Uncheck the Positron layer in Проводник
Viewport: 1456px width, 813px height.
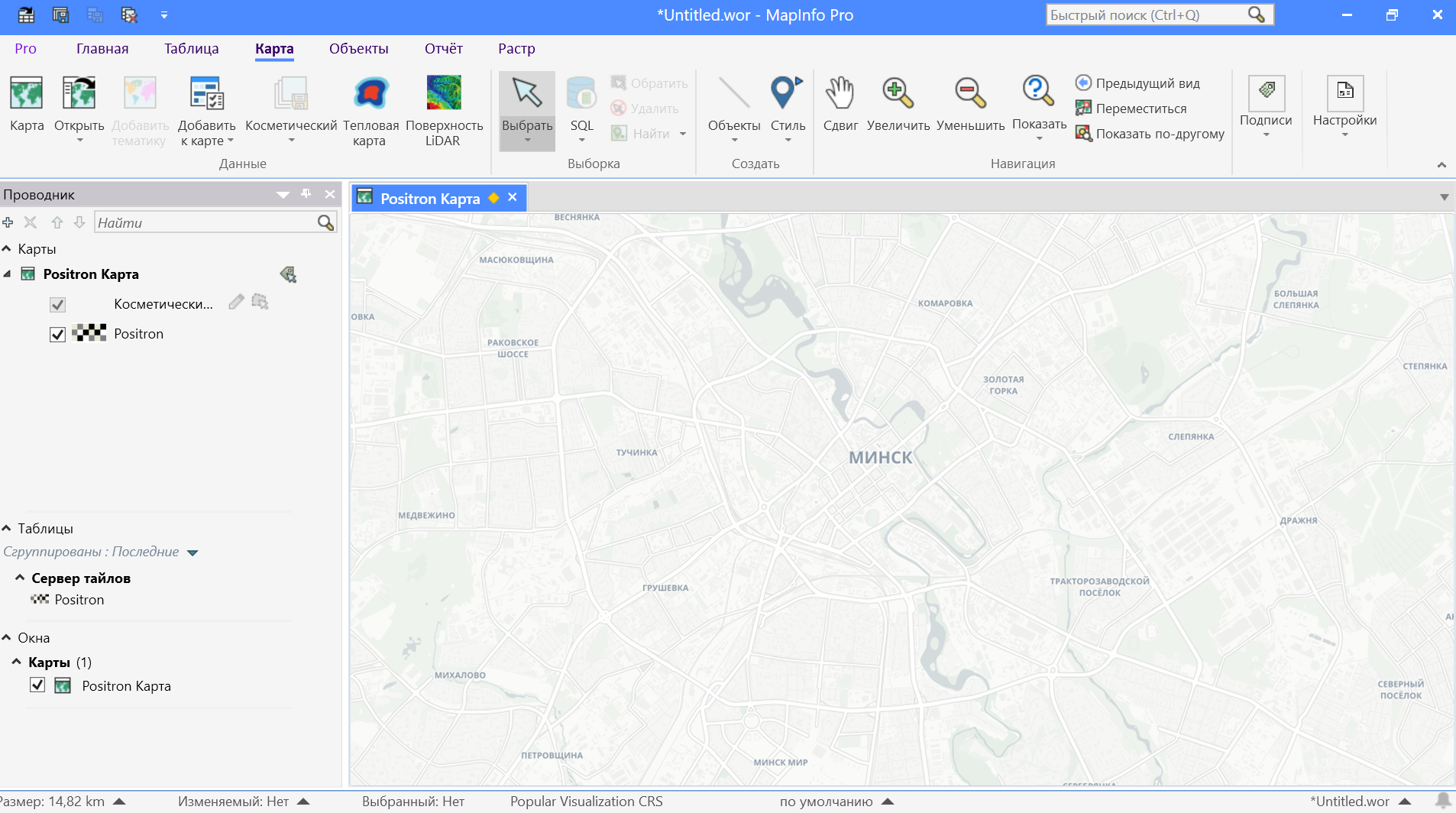pyautogui.click(x=57, y=334)
